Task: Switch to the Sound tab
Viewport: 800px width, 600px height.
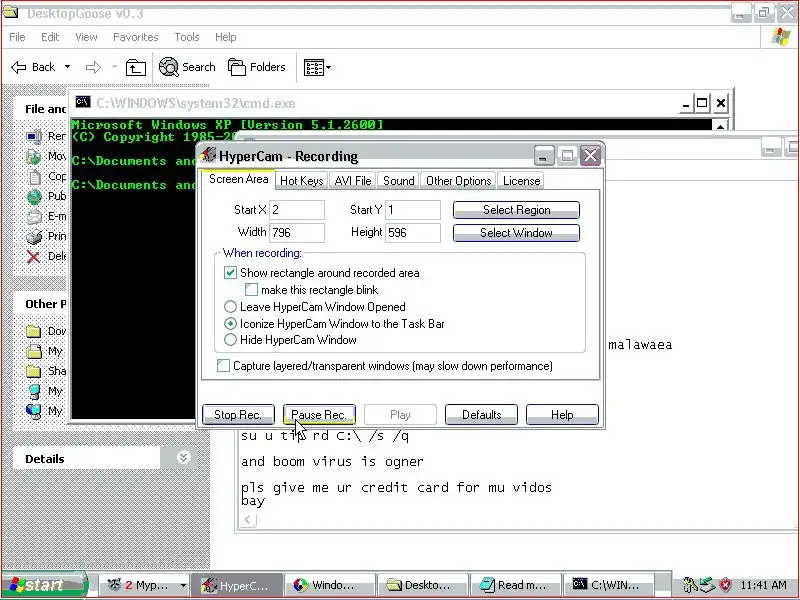Action: [398, 181]
